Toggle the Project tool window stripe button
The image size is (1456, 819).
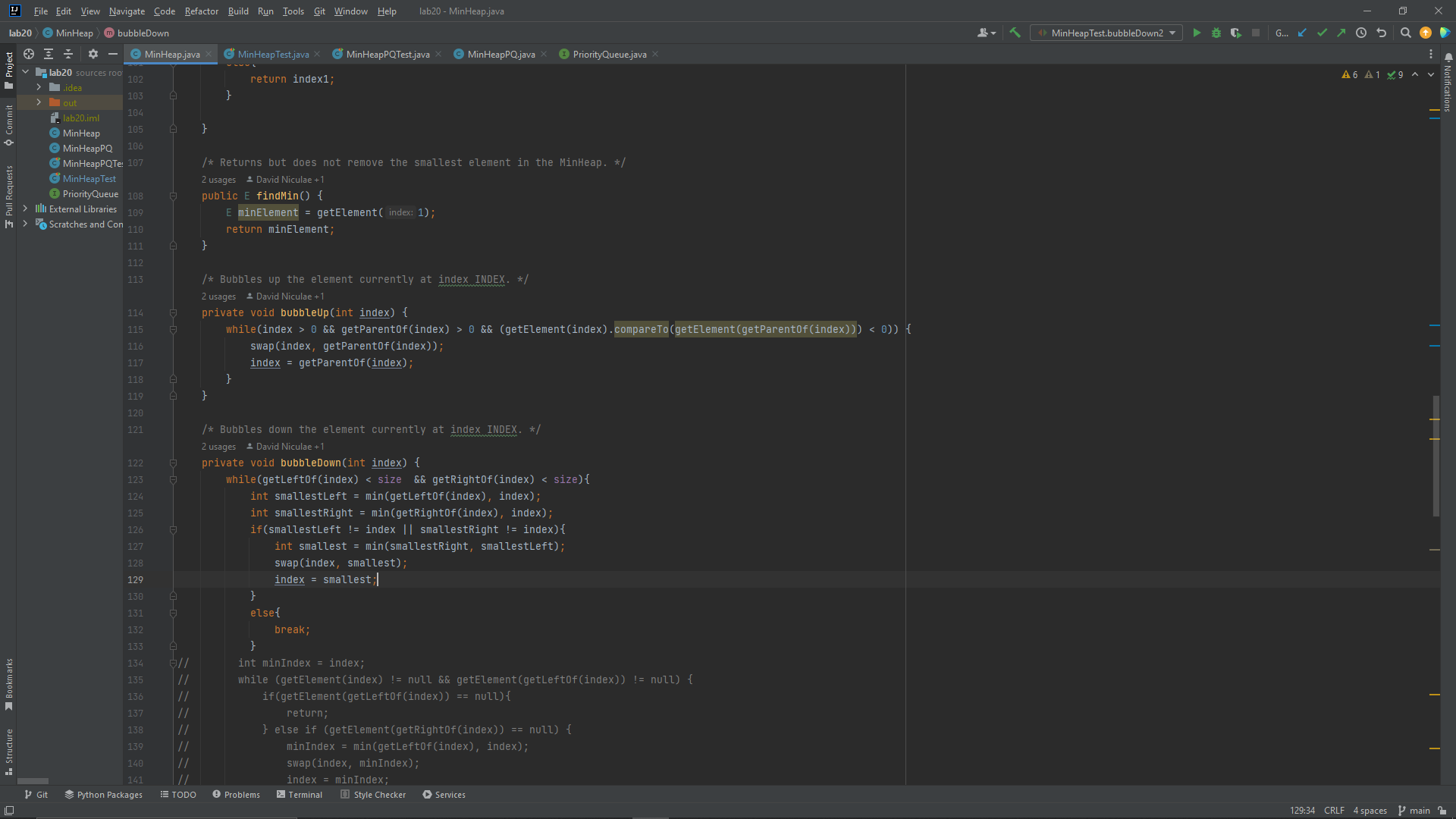pyautogui.click(x=8, y=70)
